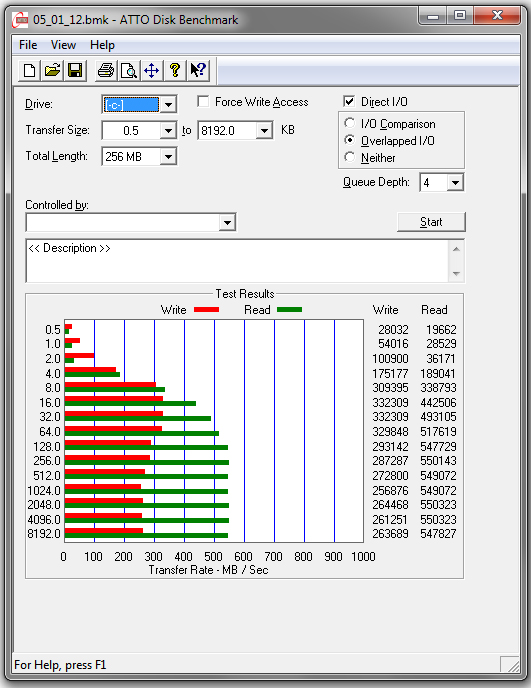Click the New file toolbar icon
Image resolution: width=531 pixels, height=688 pixels.
(29, 70)
